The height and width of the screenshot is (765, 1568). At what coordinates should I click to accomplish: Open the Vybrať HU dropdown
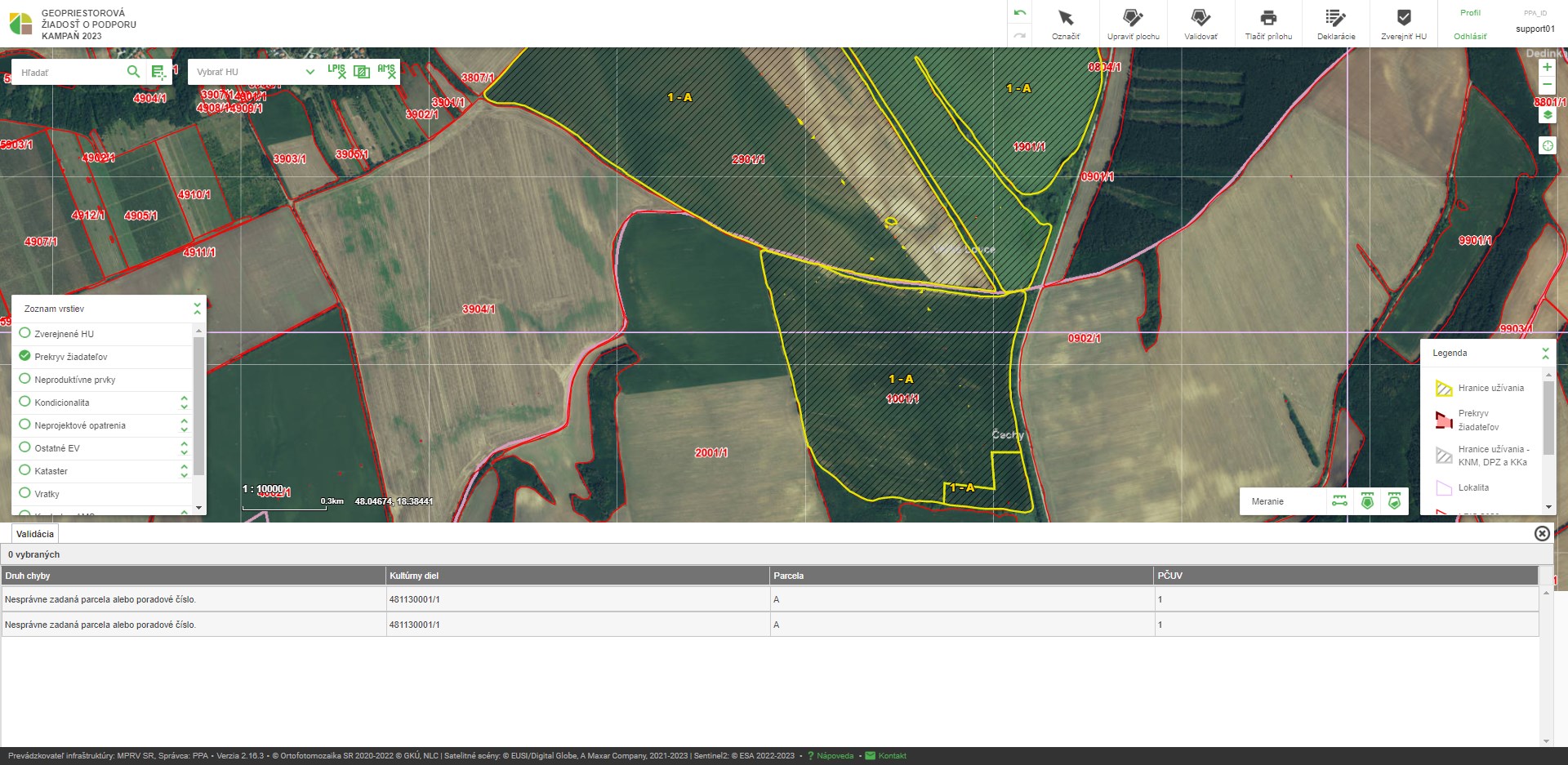255,72
